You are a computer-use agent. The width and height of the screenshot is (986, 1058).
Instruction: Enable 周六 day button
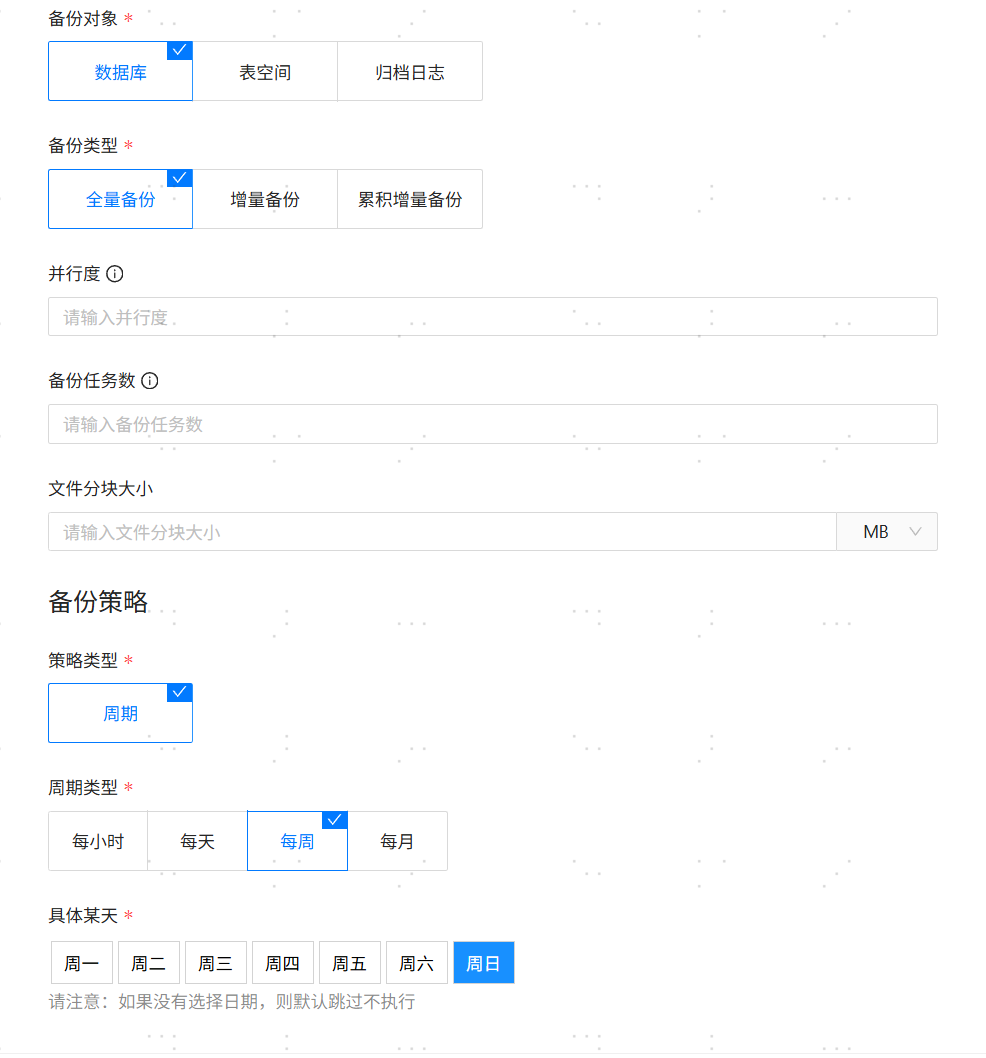[x=417, y=963]
